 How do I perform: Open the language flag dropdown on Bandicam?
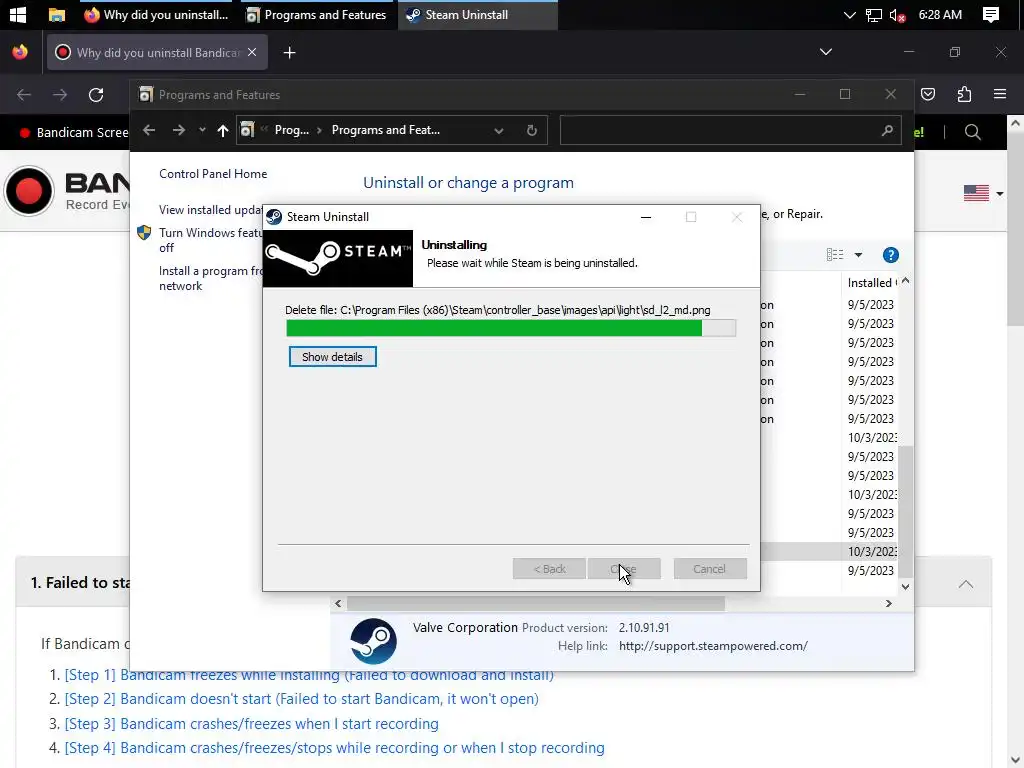(983, 193)
